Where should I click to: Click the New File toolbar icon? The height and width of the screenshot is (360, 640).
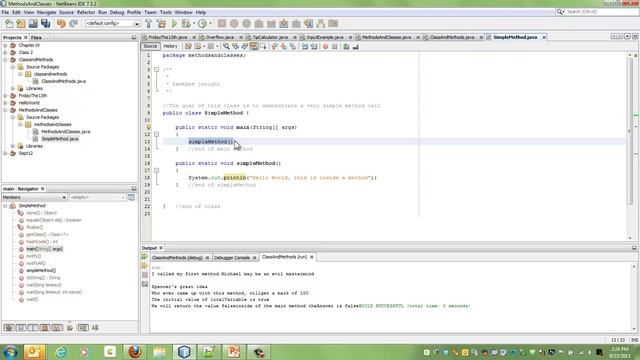pyautogui.click(x=9, y=24)
